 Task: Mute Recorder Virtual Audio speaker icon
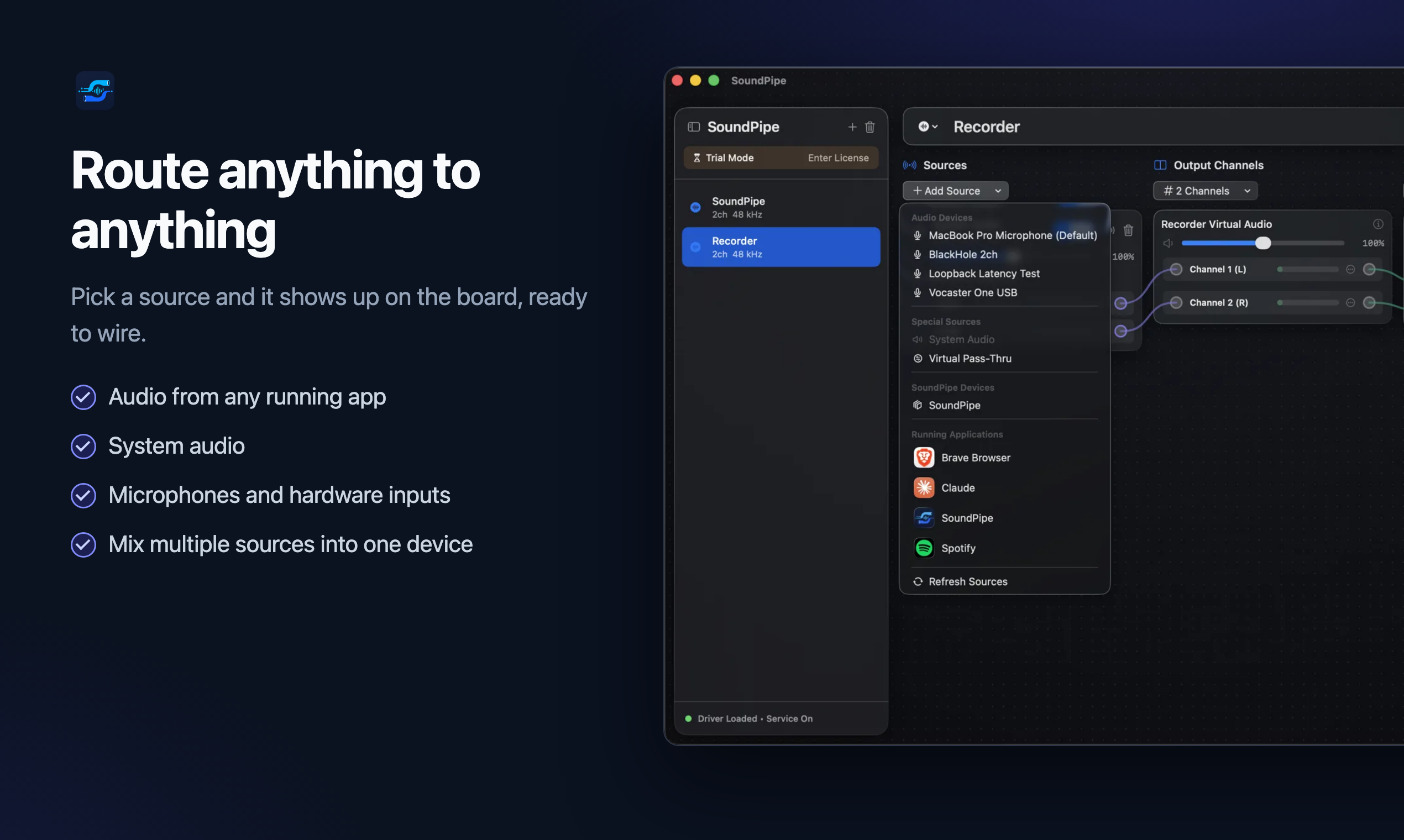[1168, 243]
